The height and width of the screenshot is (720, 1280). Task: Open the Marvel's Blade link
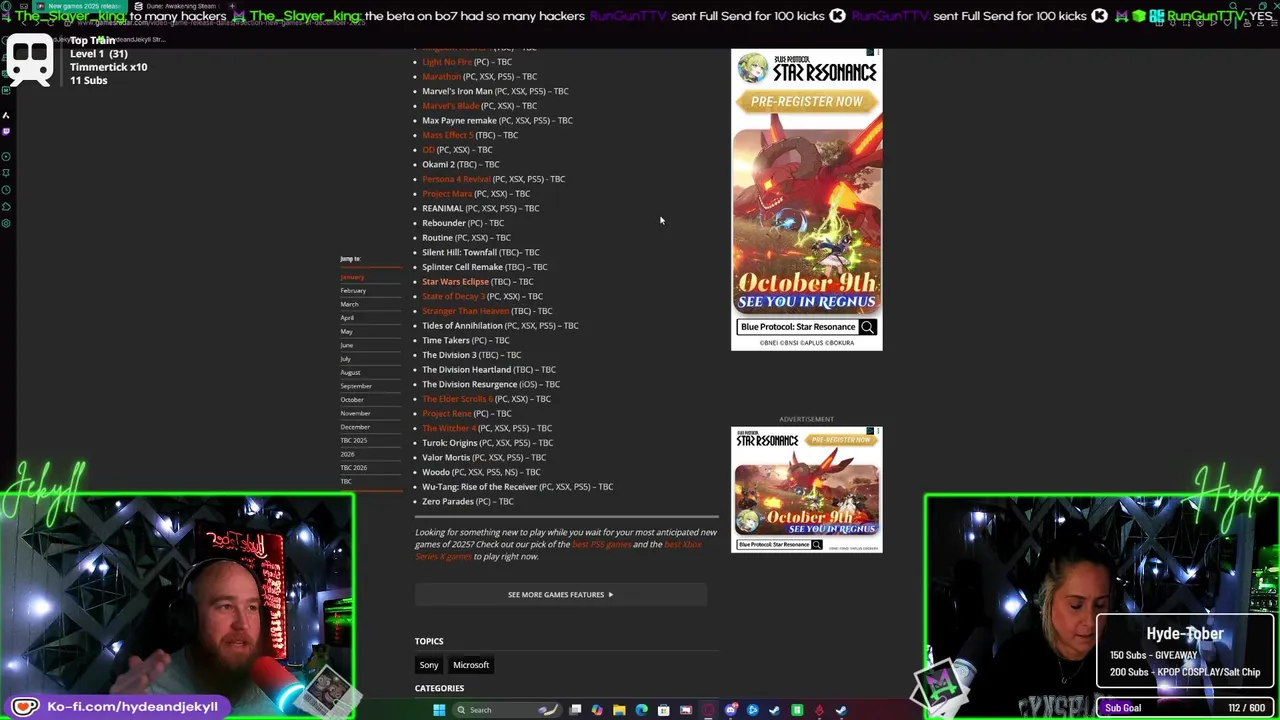click(450, 106)
